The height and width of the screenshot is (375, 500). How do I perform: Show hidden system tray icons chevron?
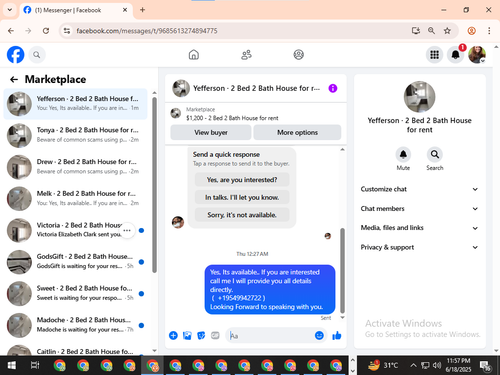pos(413,365)
